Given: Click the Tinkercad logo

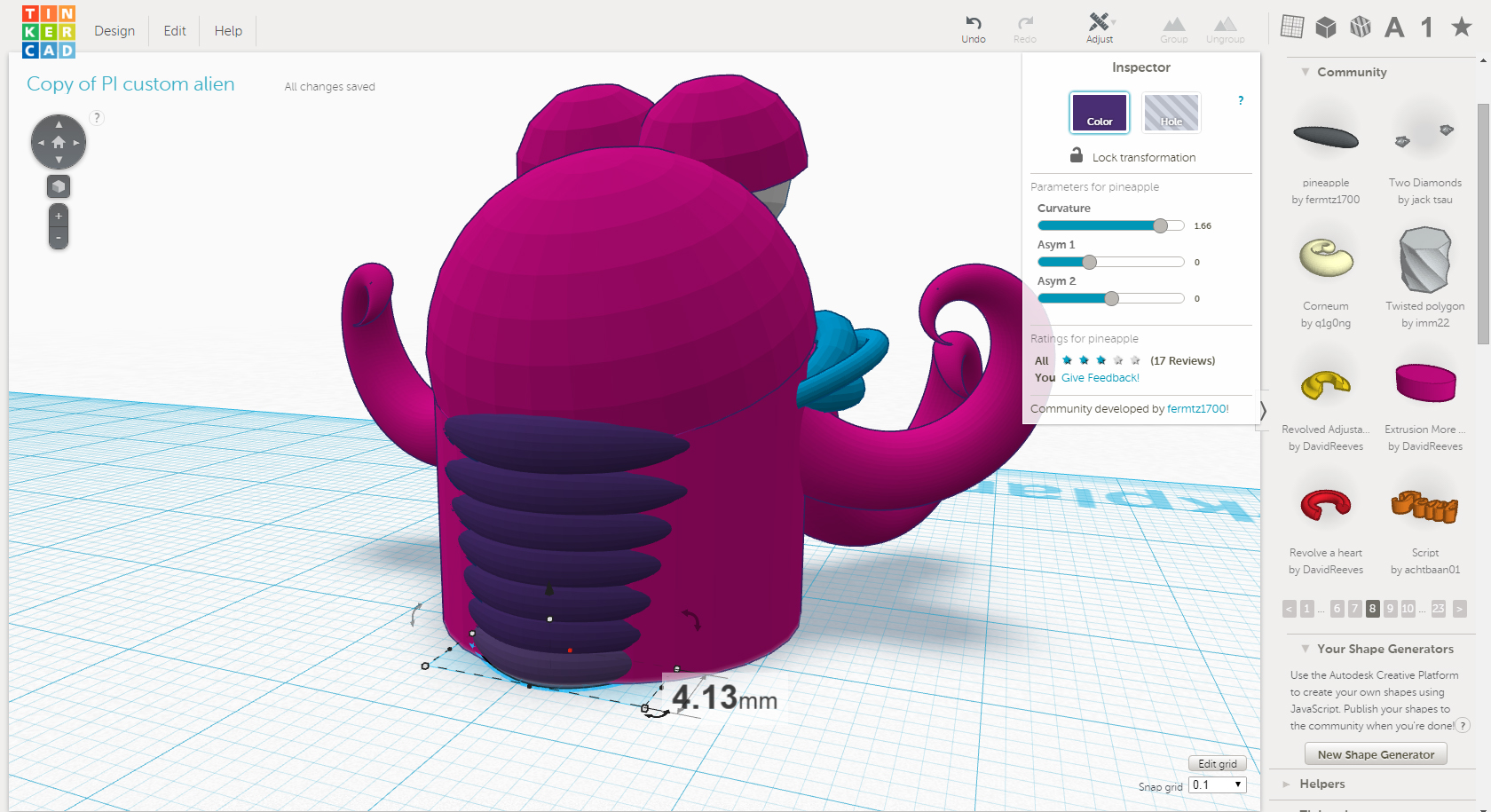Looking at the screenshot, I should click(49, 31).
